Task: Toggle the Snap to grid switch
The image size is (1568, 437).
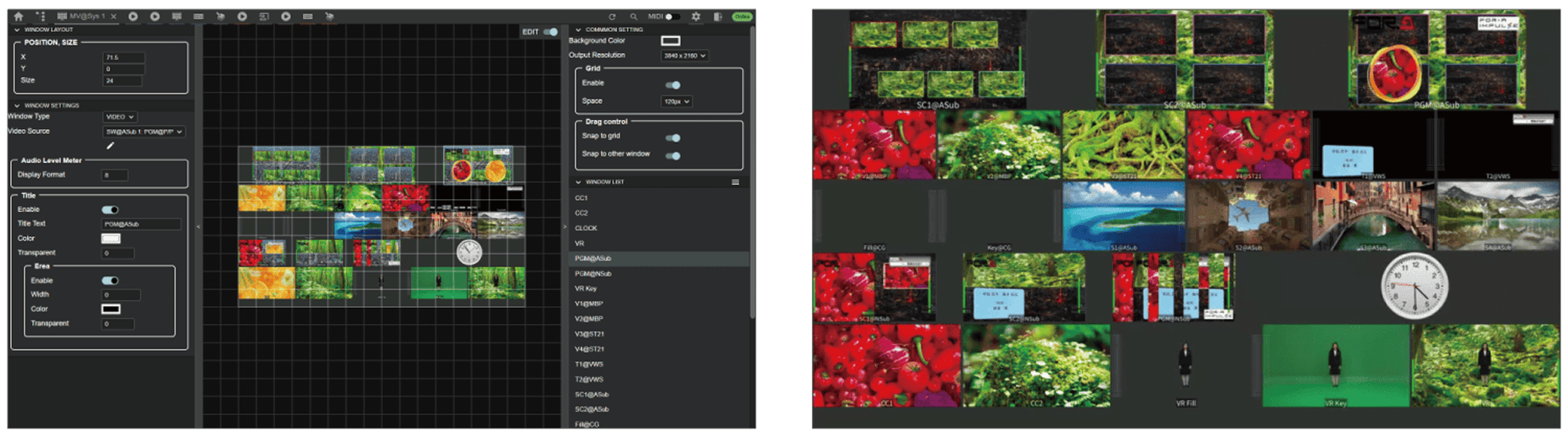Action: [673, 138]
